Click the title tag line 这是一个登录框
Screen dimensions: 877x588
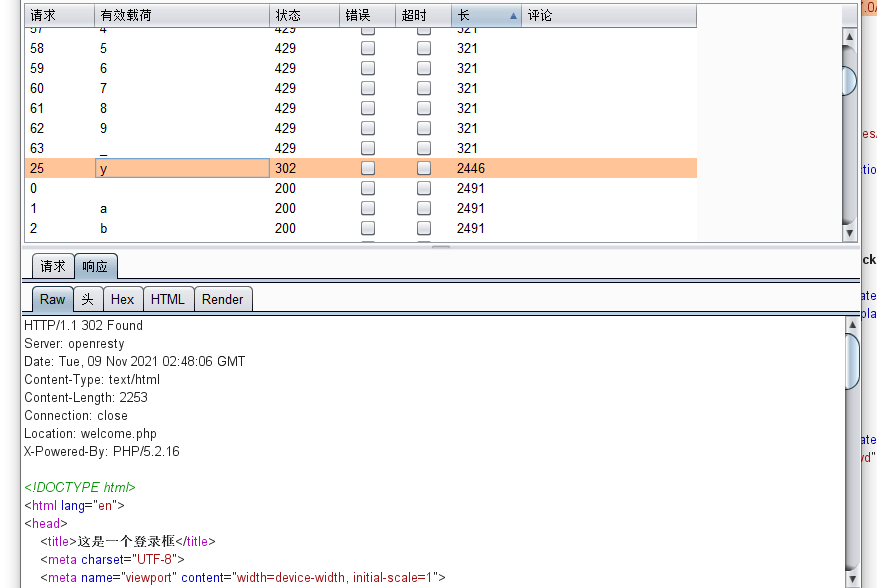[128, 542]
